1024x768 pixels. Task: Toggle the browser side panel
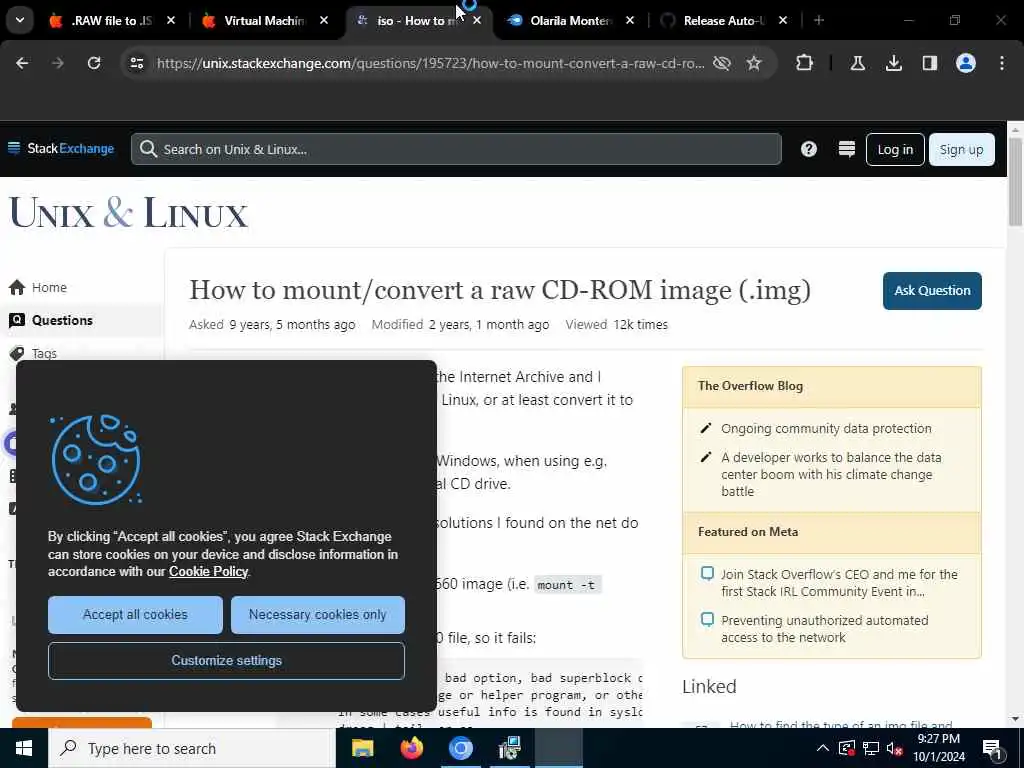929,63
